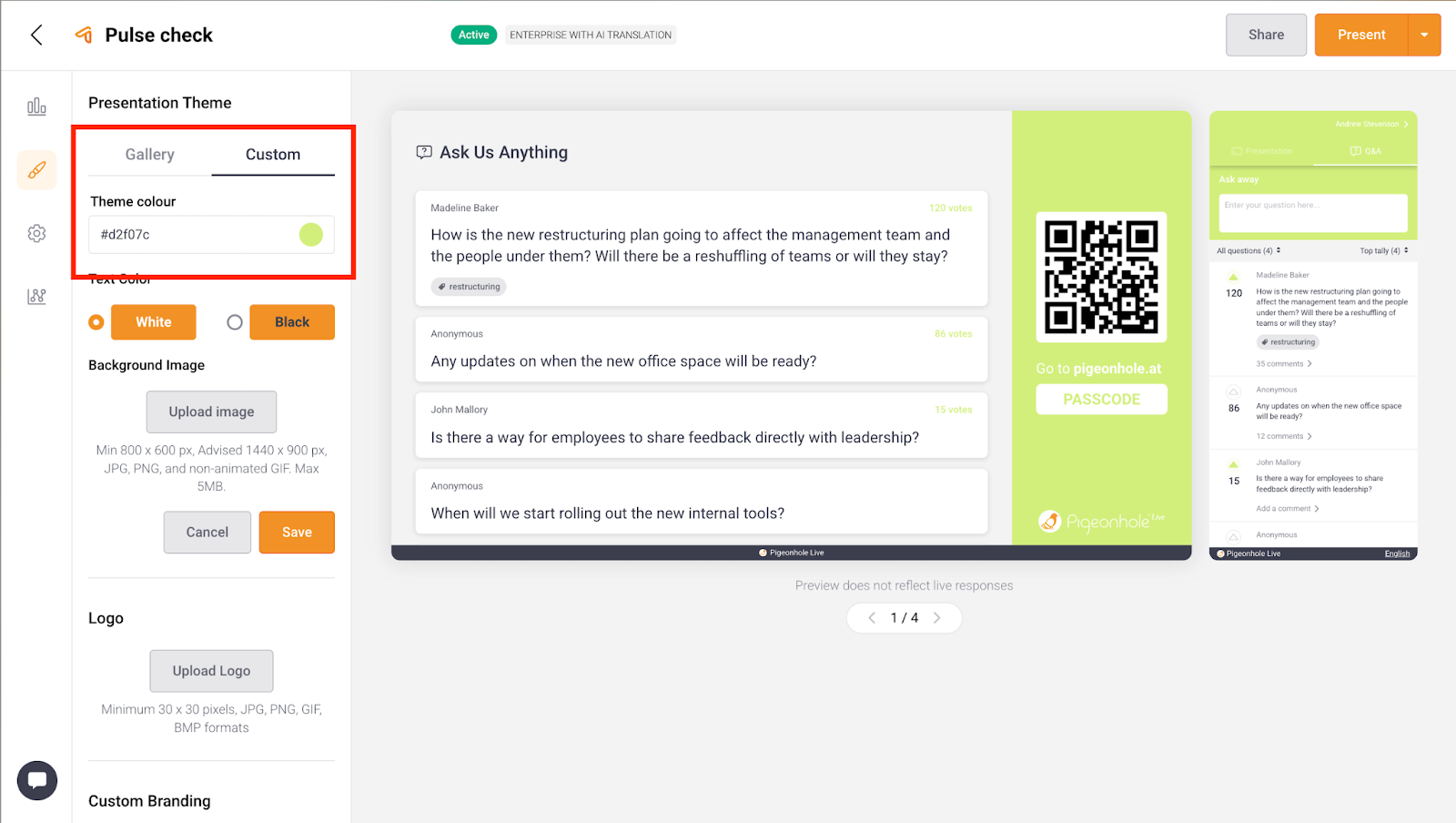1456x823 pixels.
Task: Select the Black text color radio button
Action: (x=235, y=322)
